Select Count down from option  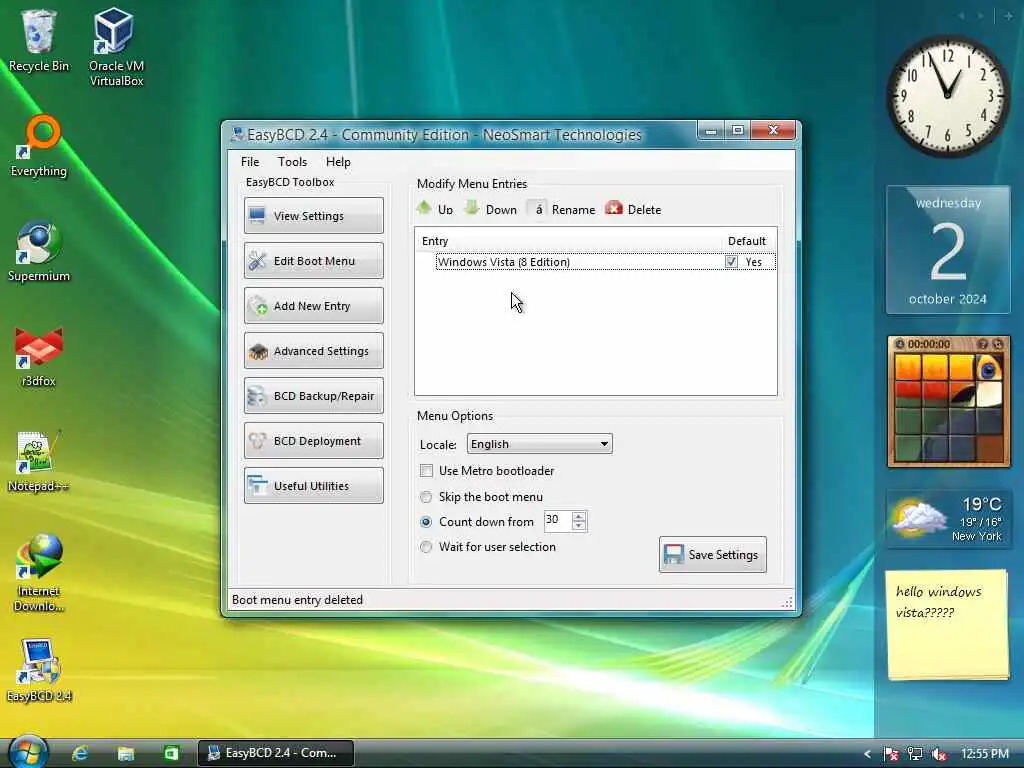click(x=426, y=522)
